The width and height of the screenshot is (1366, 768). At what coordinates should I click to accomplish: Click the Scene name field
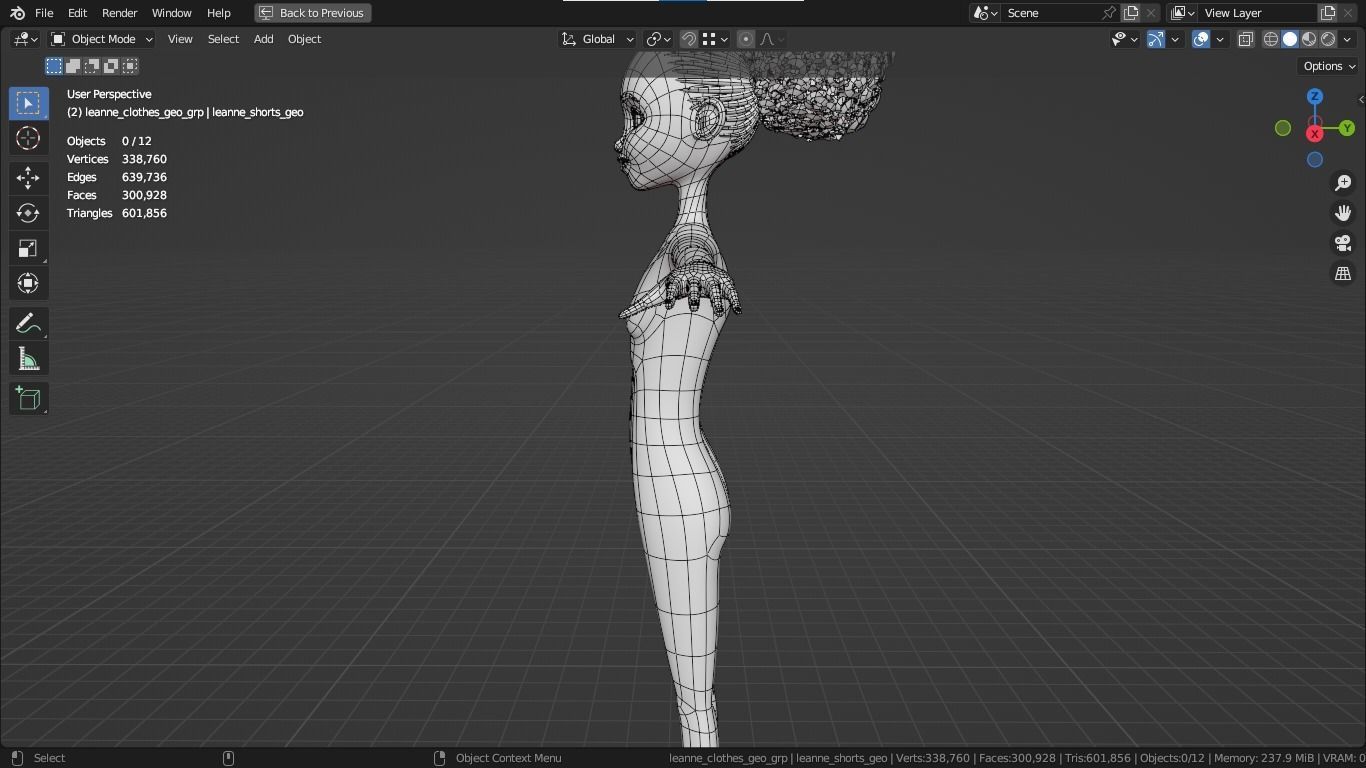click(1050, 13)
